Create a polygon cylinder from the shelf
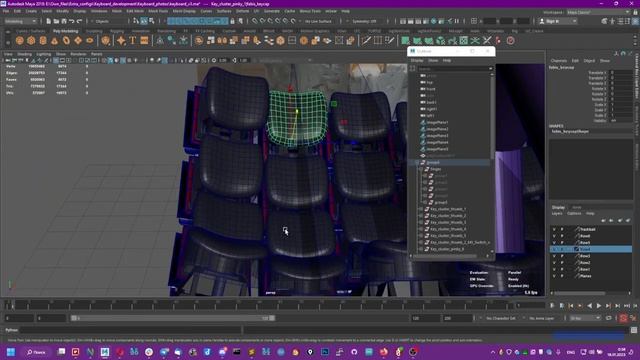The image size is (640, 360). (x=43, y=40)
